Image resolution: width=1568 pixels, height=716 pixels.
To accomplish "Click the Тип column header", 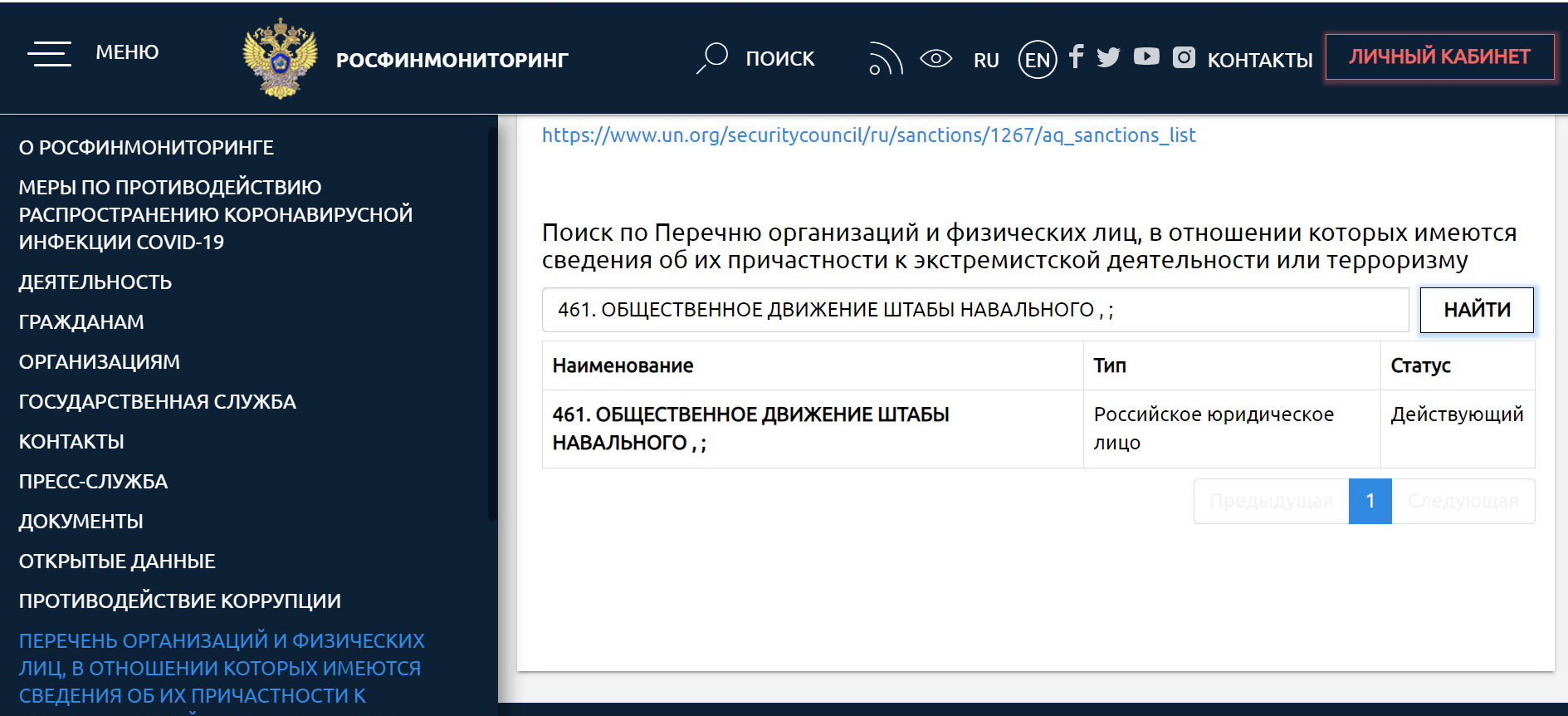I will coord(1232,365).
